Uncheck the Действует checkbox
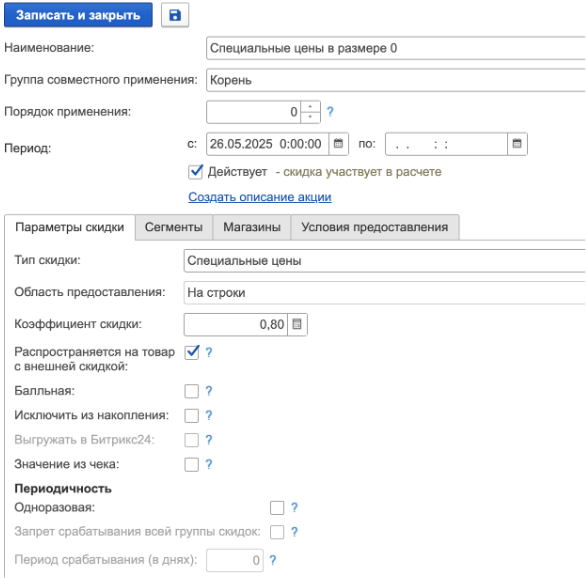 point(196,172)
